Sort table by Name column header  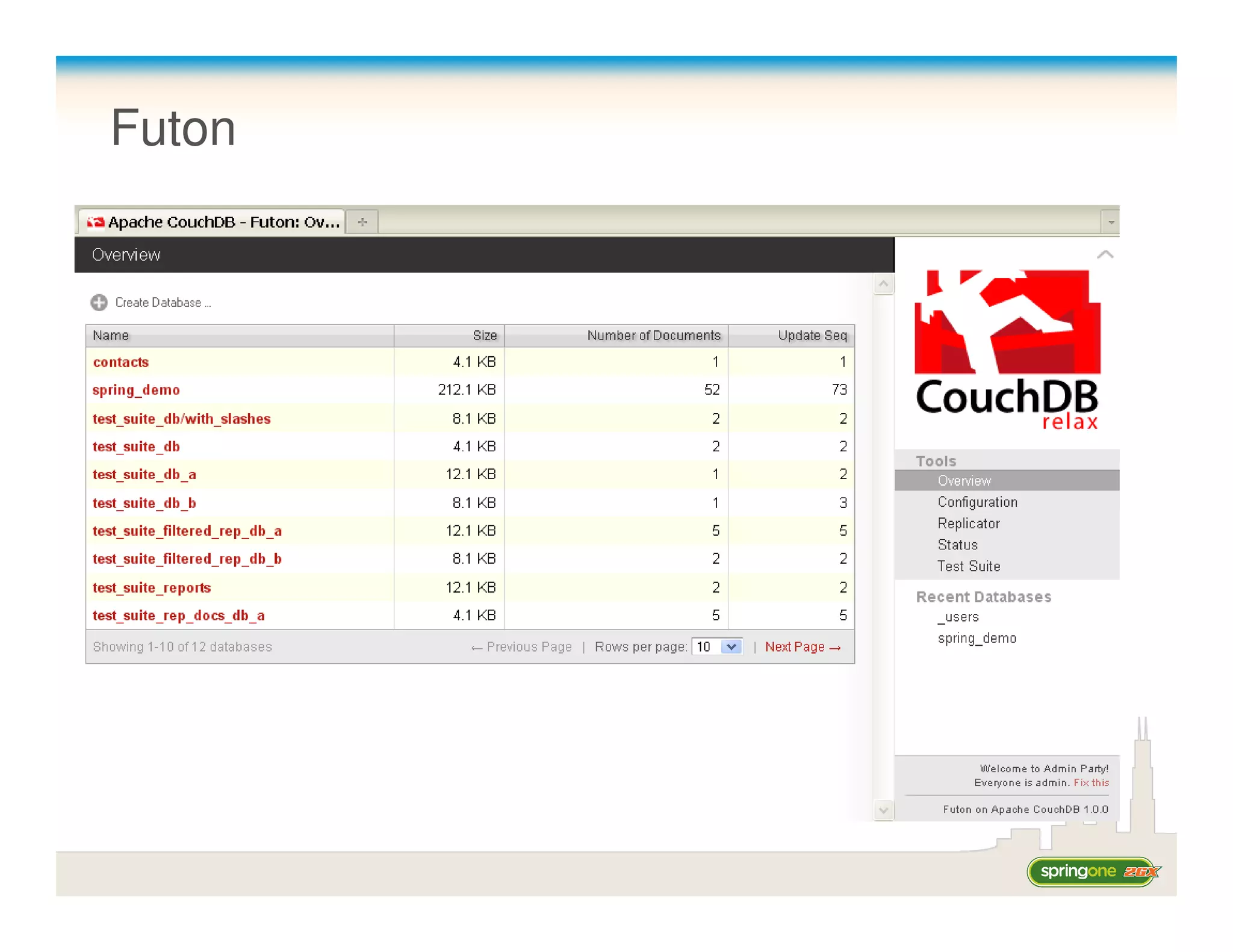(111, 335)
